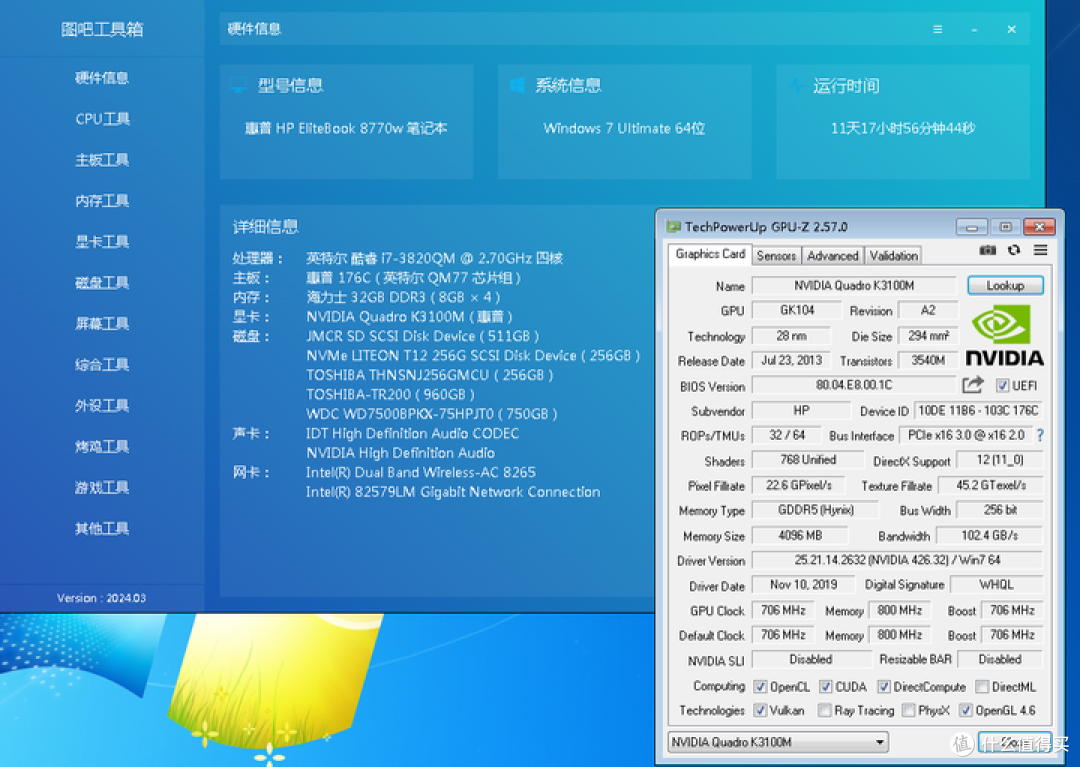The height and width of the screenshot is (767, 1080).
Task: Switch to Graphics Card tab
Action: (710, 254)
